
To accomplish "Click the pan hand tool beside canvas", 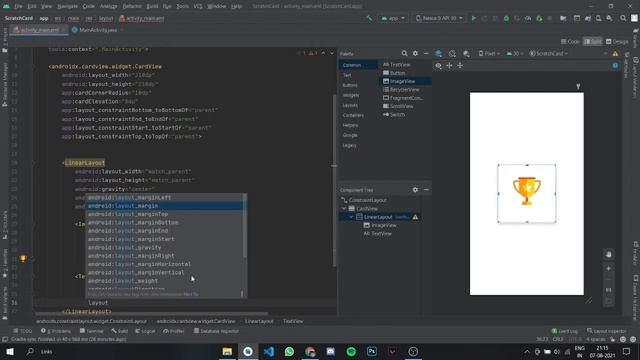I will pos(609,254).
